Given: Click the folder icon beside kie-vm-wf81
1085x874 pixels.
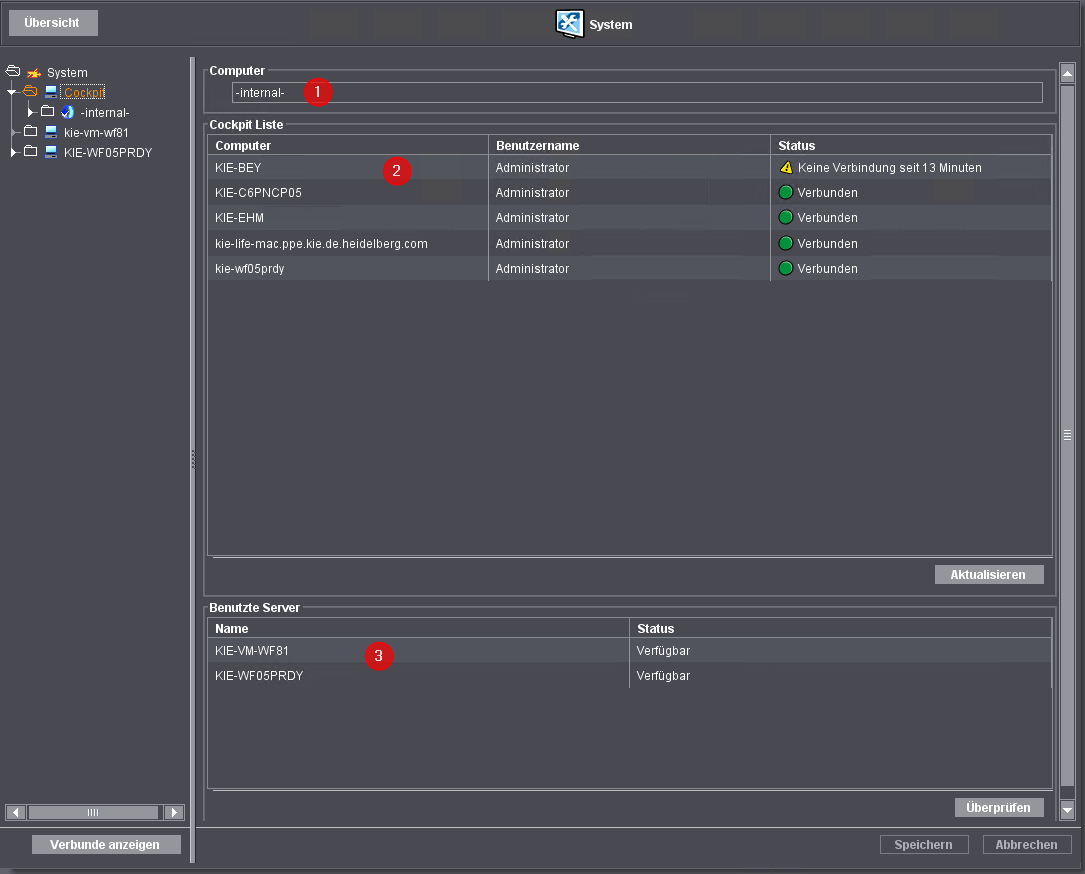Looking at the screenshot, I should tap(30, 131).
